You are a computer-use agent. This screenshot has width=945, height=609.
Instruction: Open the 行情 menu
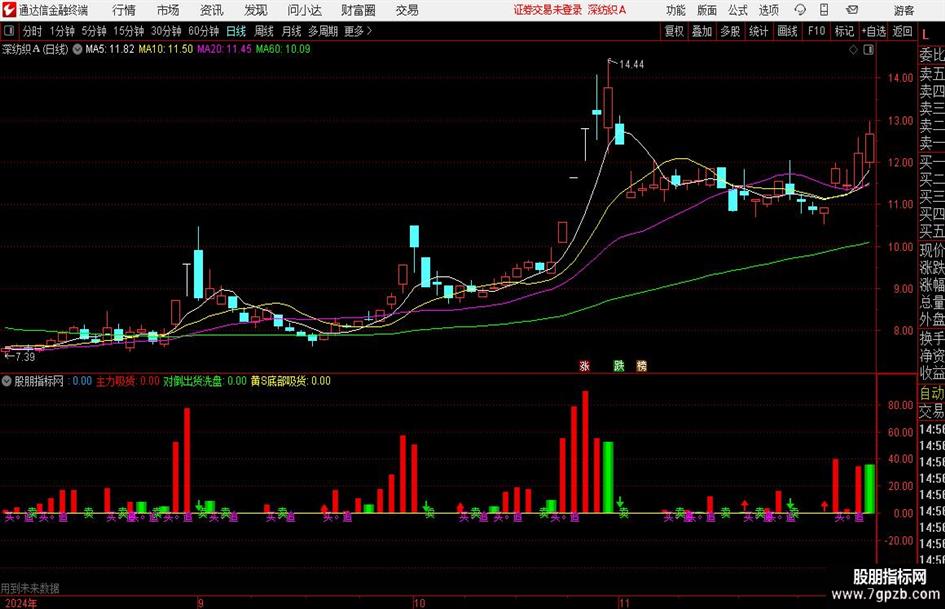[124, 10]
